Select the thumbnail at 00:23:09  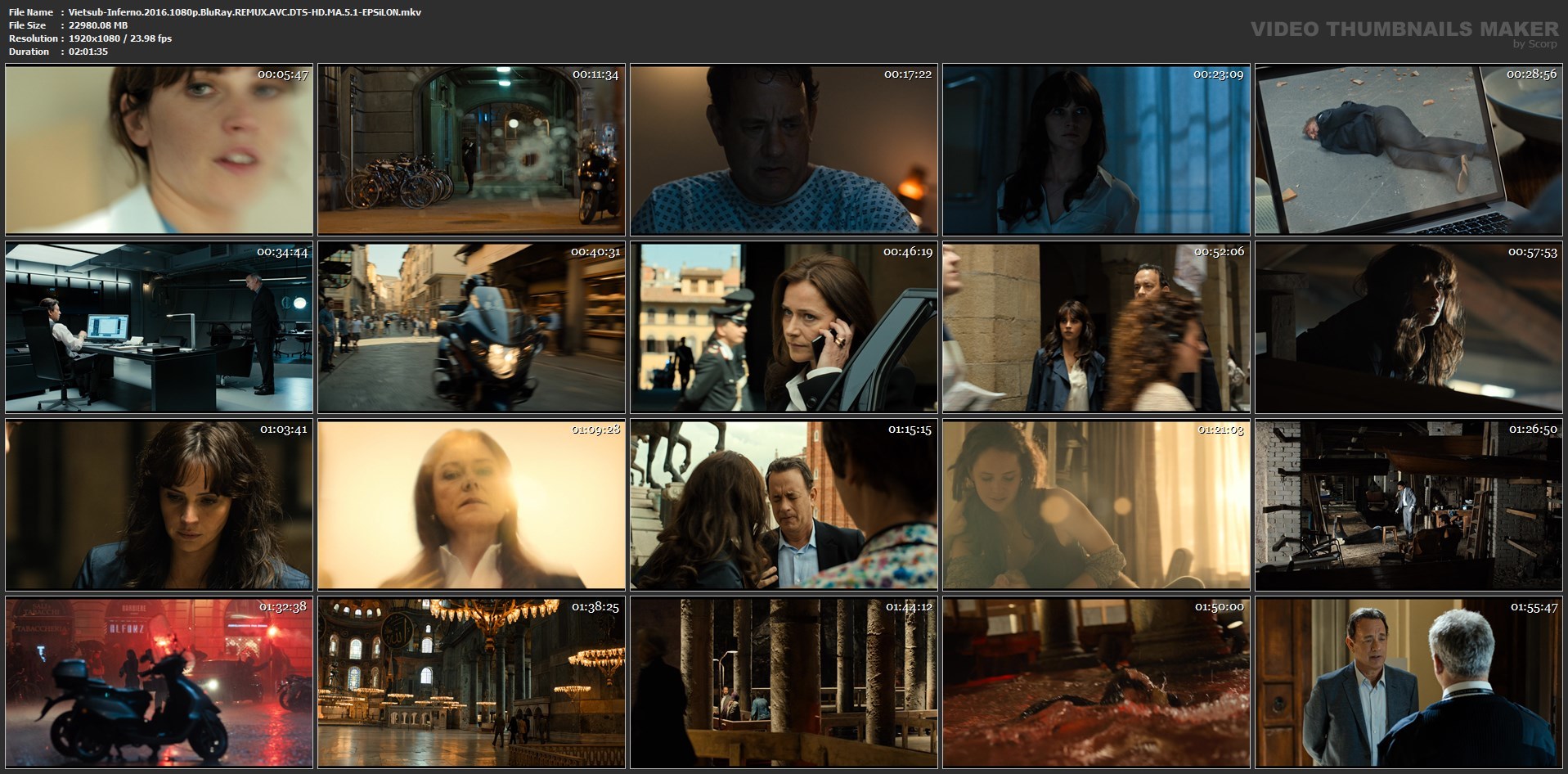[x=1096, y=151]
